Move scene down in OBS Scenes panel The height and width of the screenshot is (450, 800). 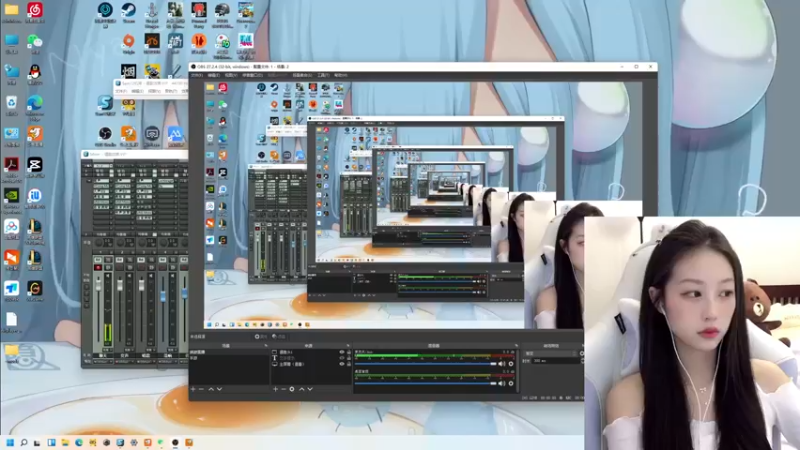pos(219,389)
